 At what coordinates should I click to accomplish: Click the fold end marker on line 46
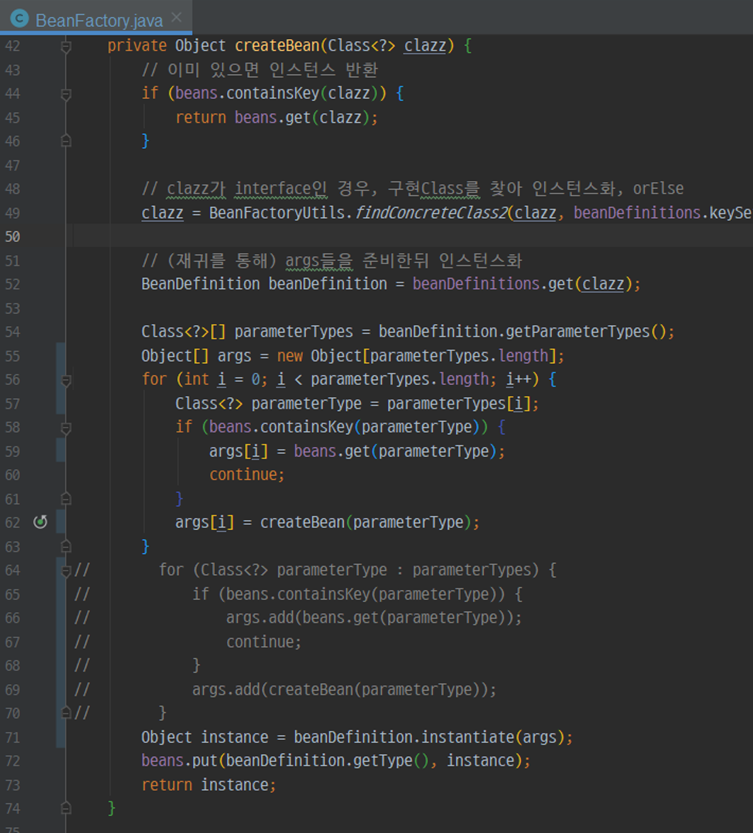66,141
